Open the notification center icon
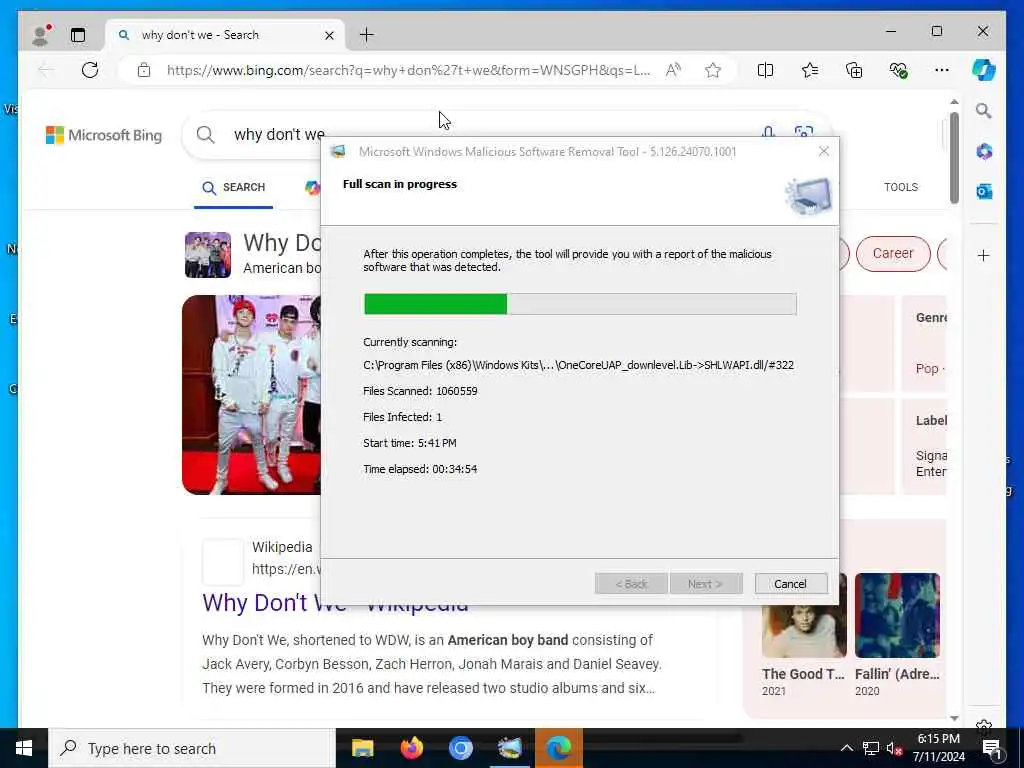This screenshot has height=768, width=1024. [991, 748]
